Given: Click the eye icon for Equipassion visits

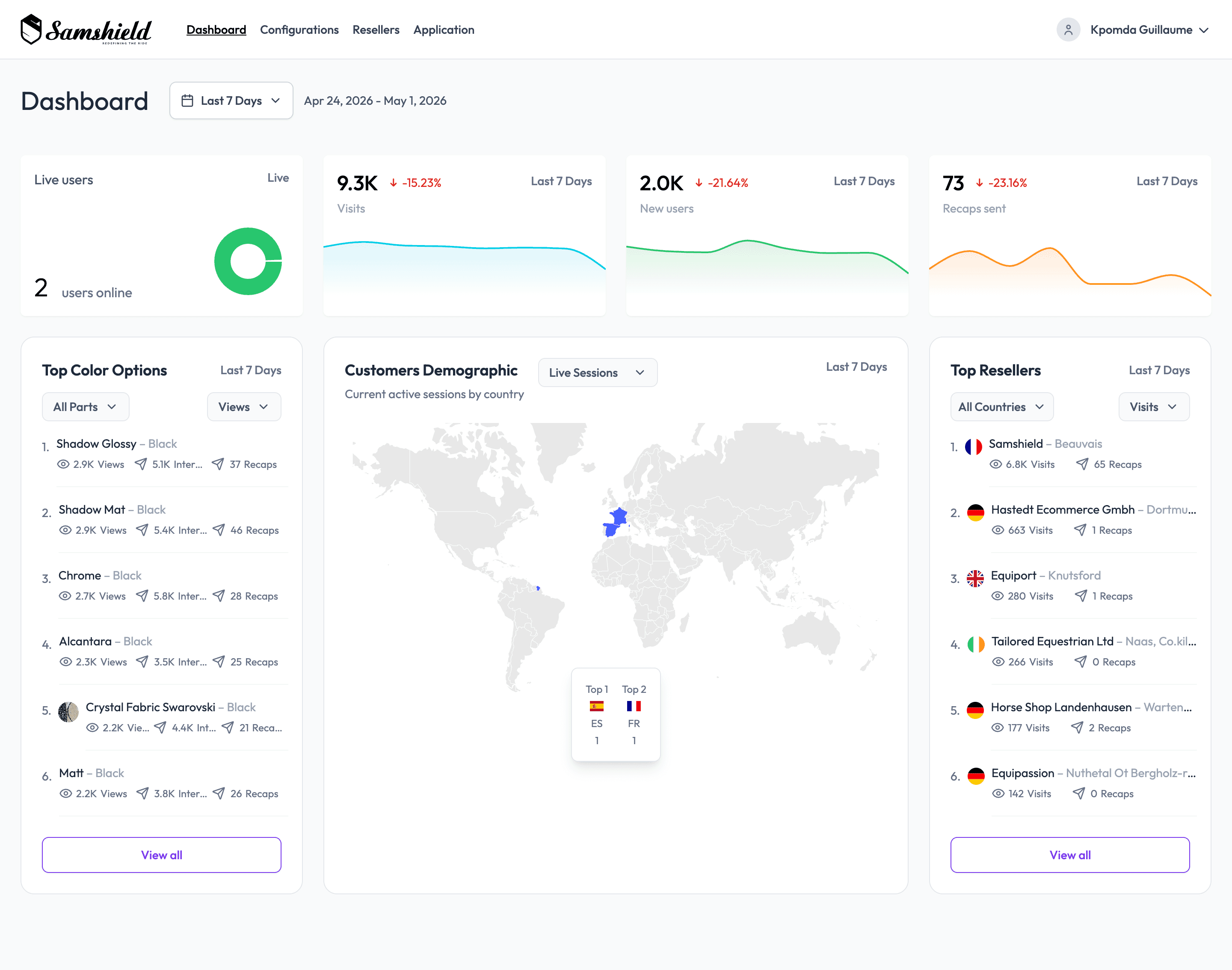Looking at the screenshot, I should pos(998,794).
